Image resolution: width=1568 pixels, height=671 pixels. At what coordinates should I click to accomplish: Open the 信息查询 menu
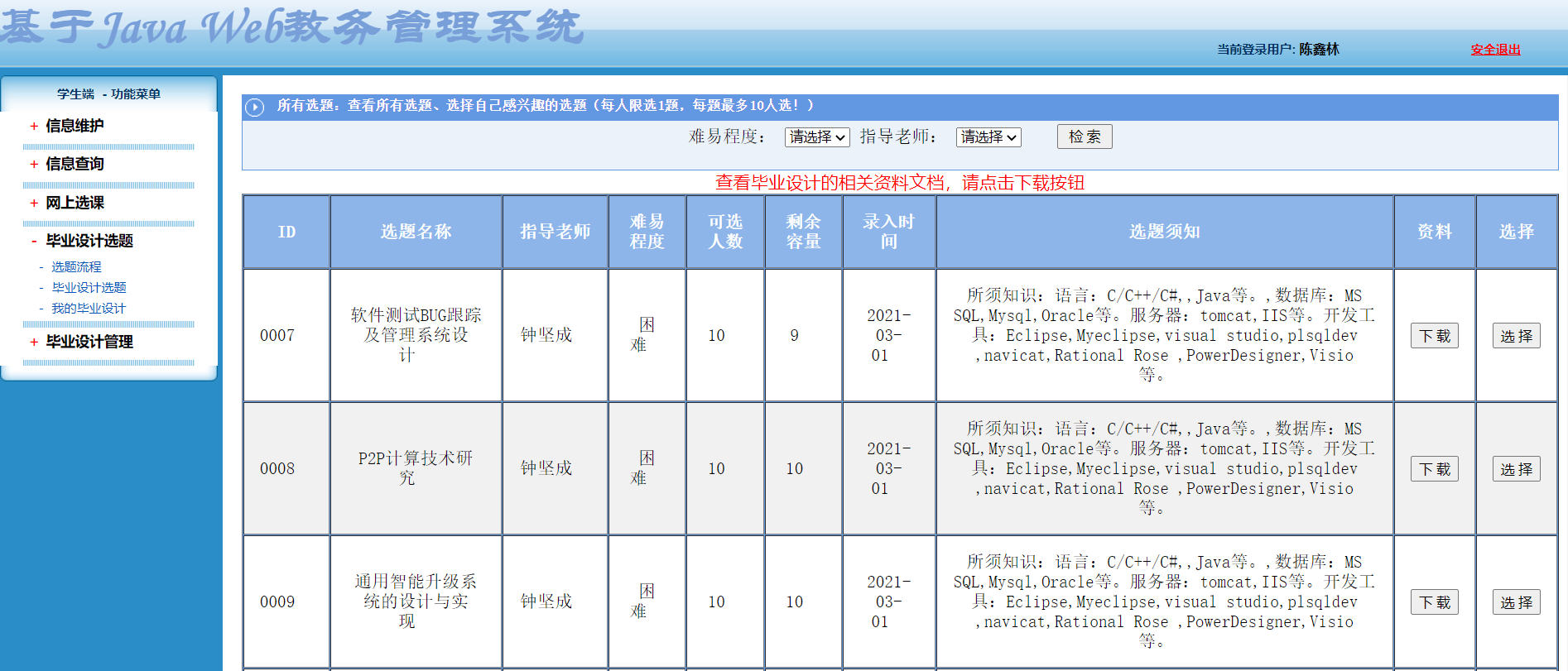(75, 164)
